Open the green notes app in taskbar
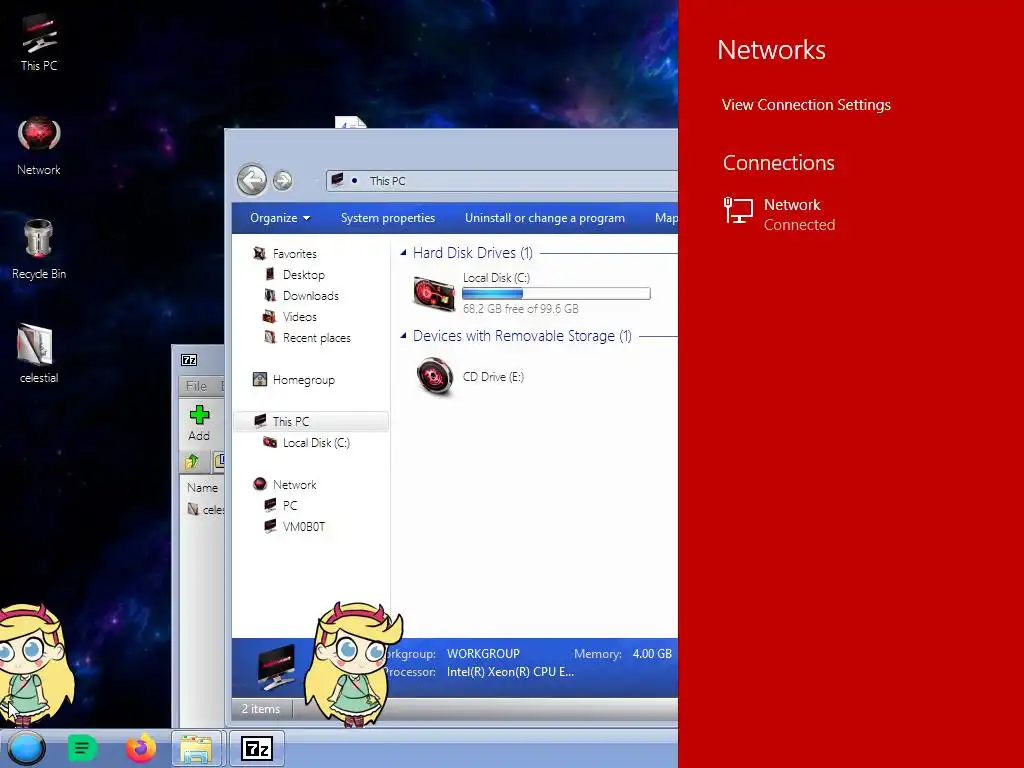 pos(82,748)
